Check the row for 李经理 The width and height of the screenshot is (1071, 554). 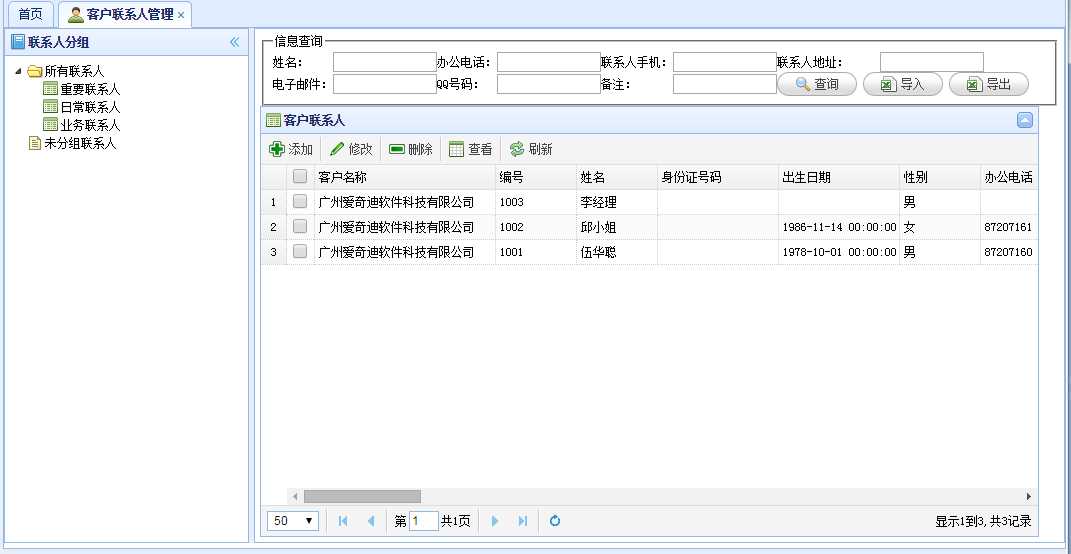click(x=300, y=202)
